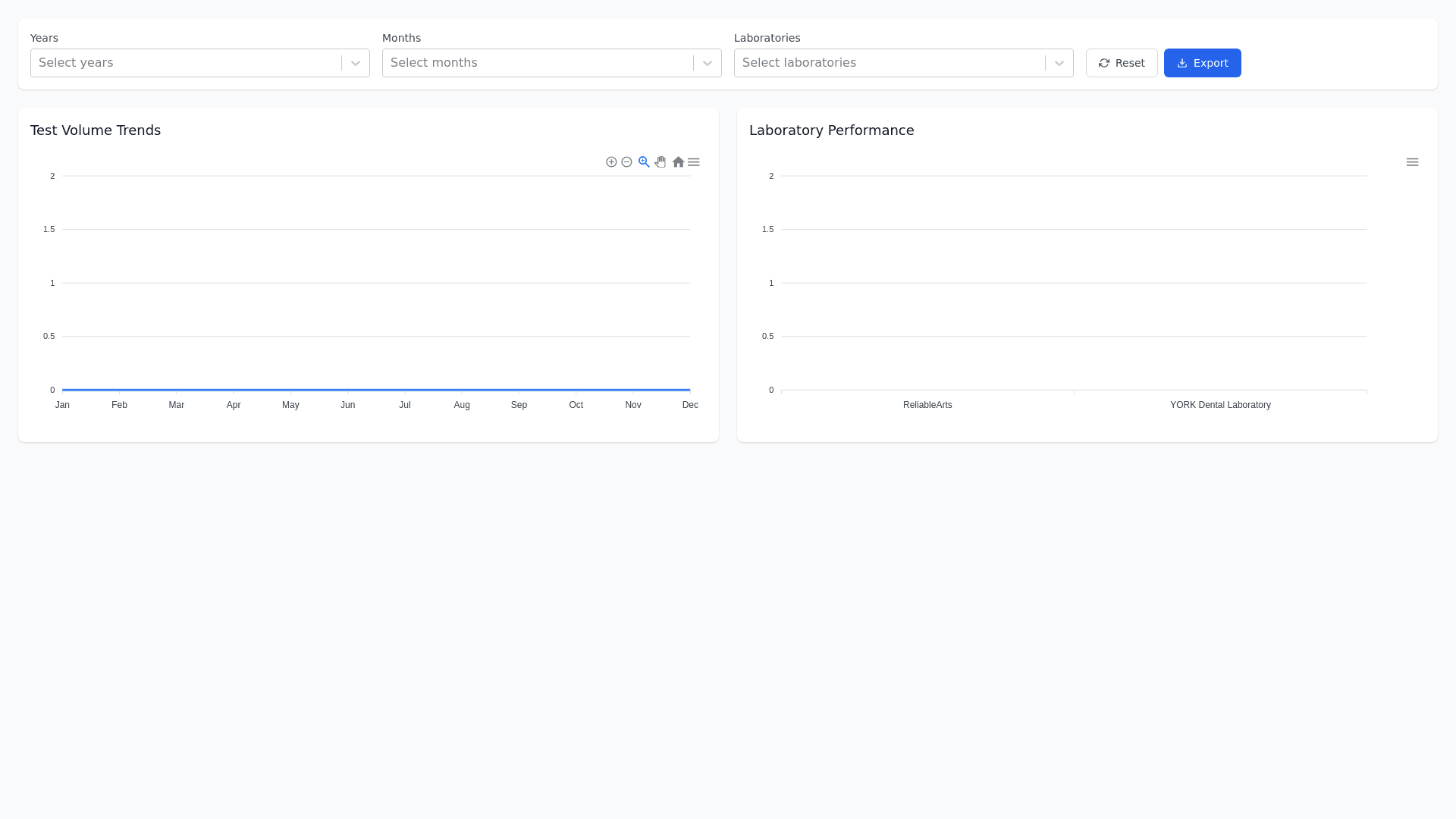This screenshot has width=1456, height=819.
Task: Focus the Select laboratories input field
Action: (890, 63)
